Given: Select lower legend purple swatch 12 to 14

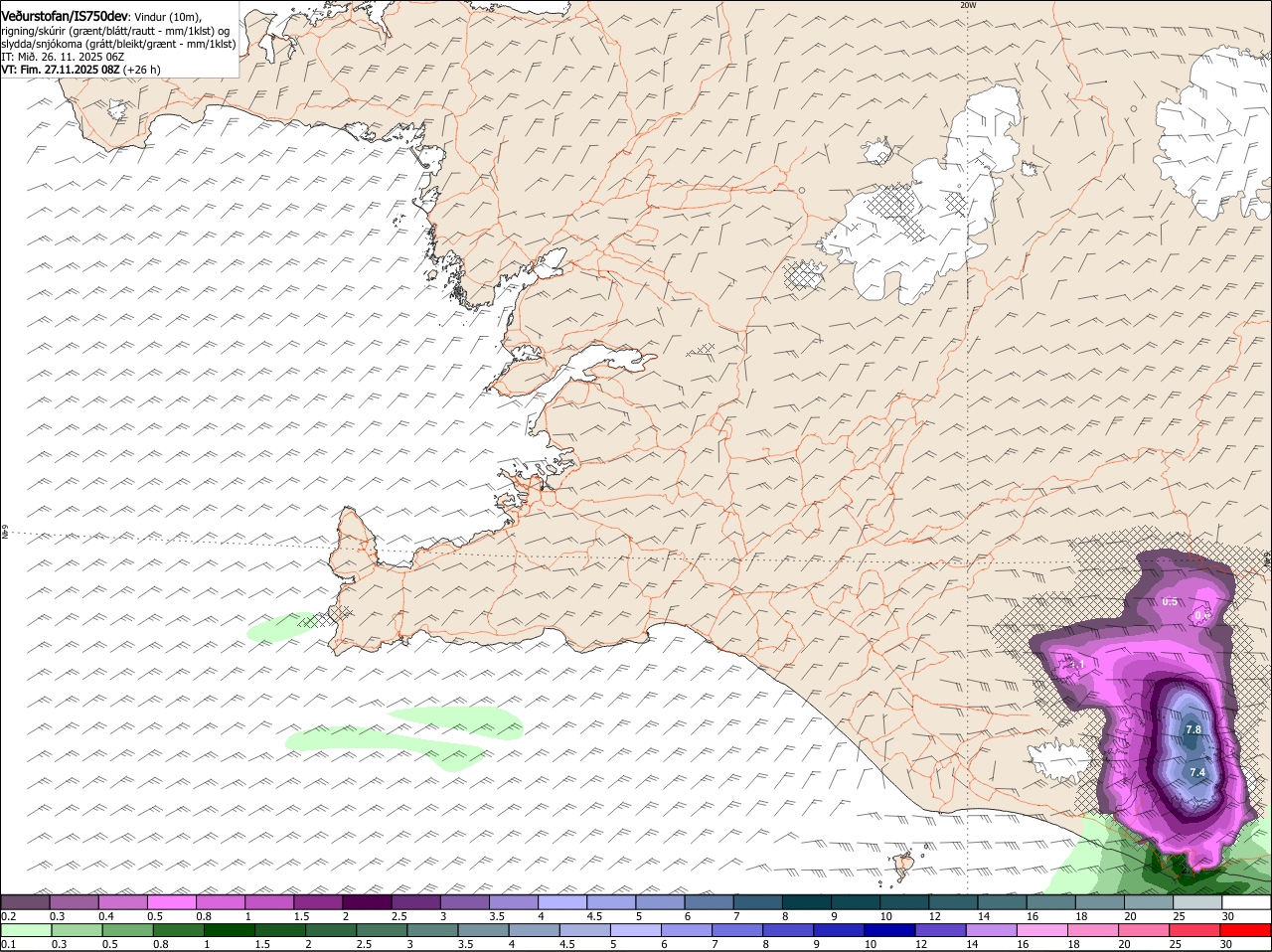Looking at the screenshot, I should point(942,930).
